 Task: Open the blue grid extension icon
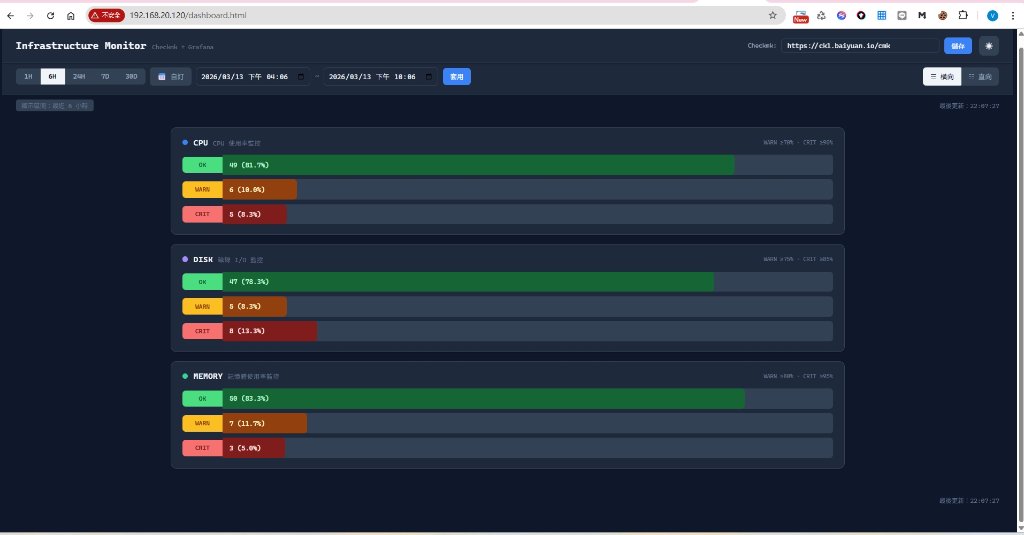point(882,15)
